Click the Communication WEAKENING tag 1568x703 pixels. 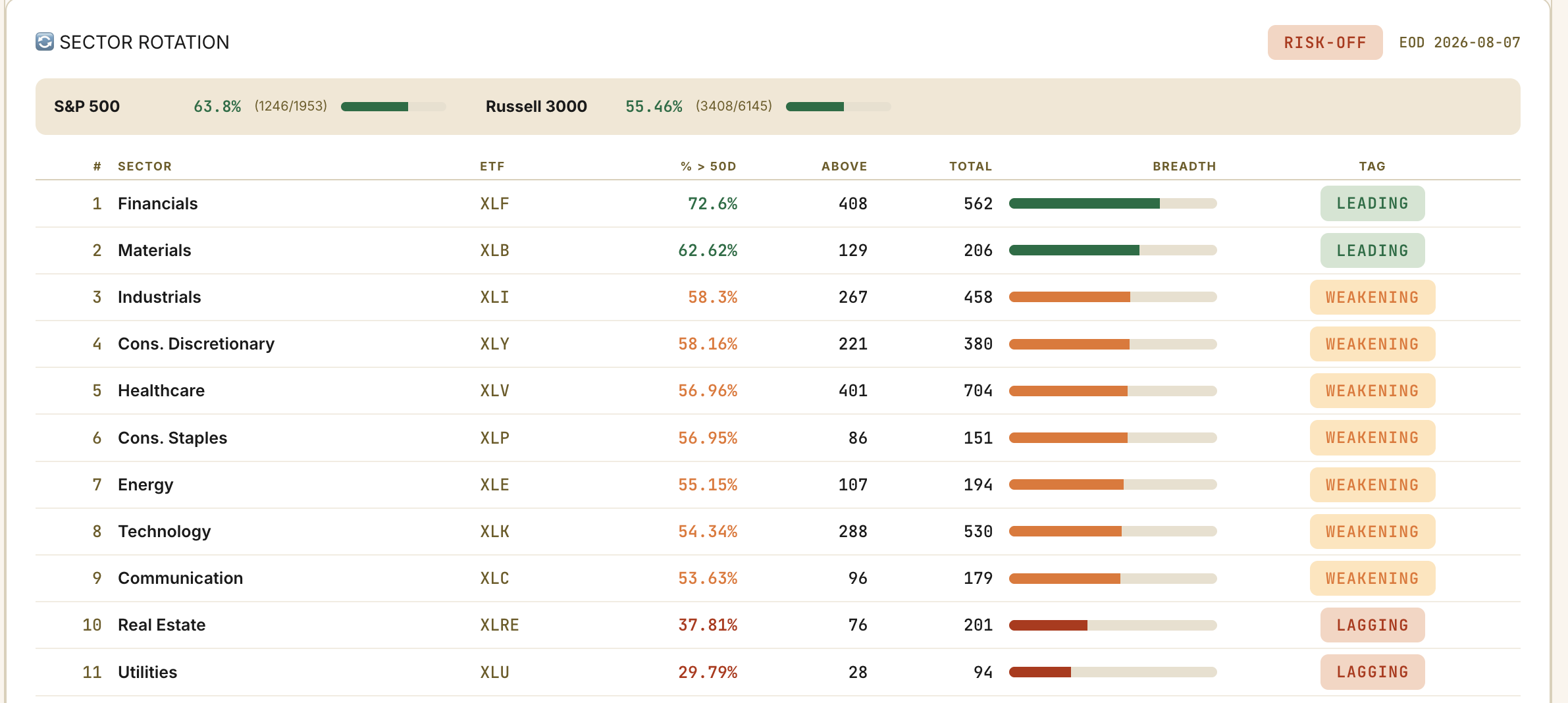coord(1372,579)
